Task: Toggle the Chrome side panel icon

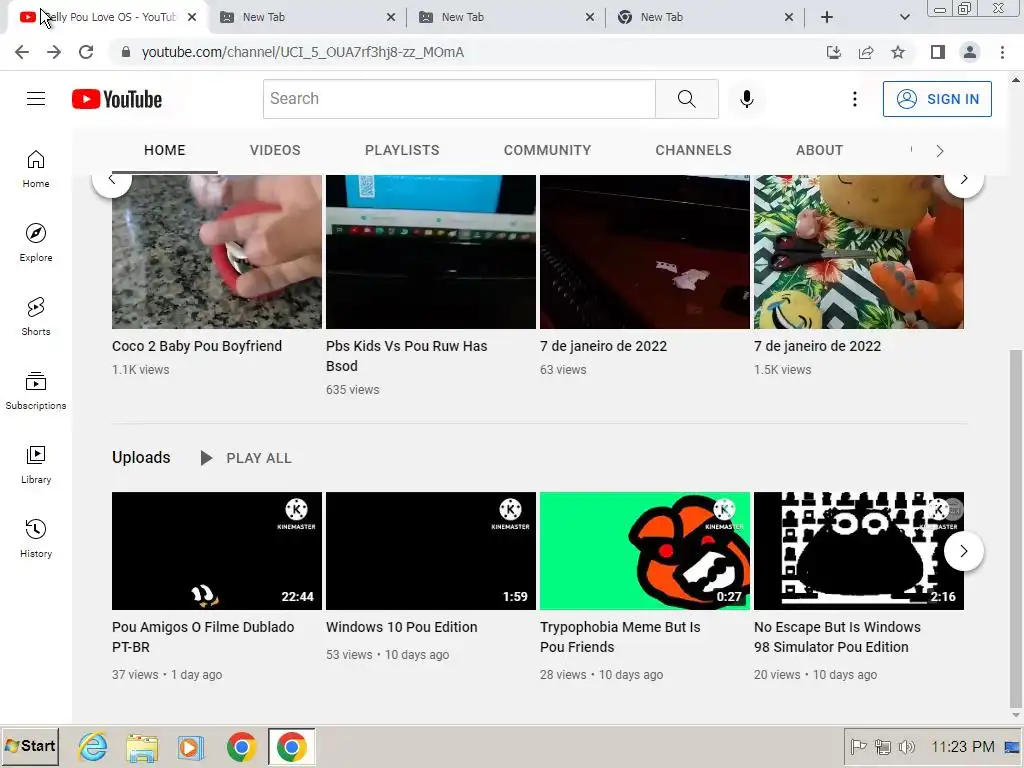Action: [x=938, y=52]
